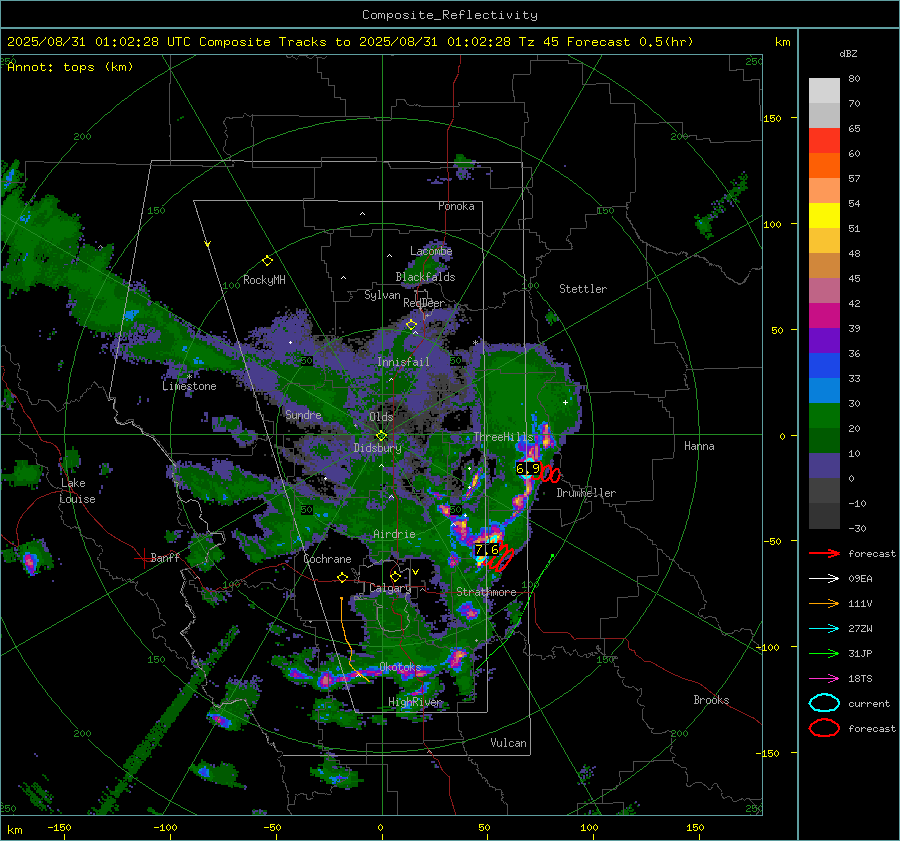The height and width of the screenshot is (841, 900).
Task: Click the Calgary city label
Action: 390,588
